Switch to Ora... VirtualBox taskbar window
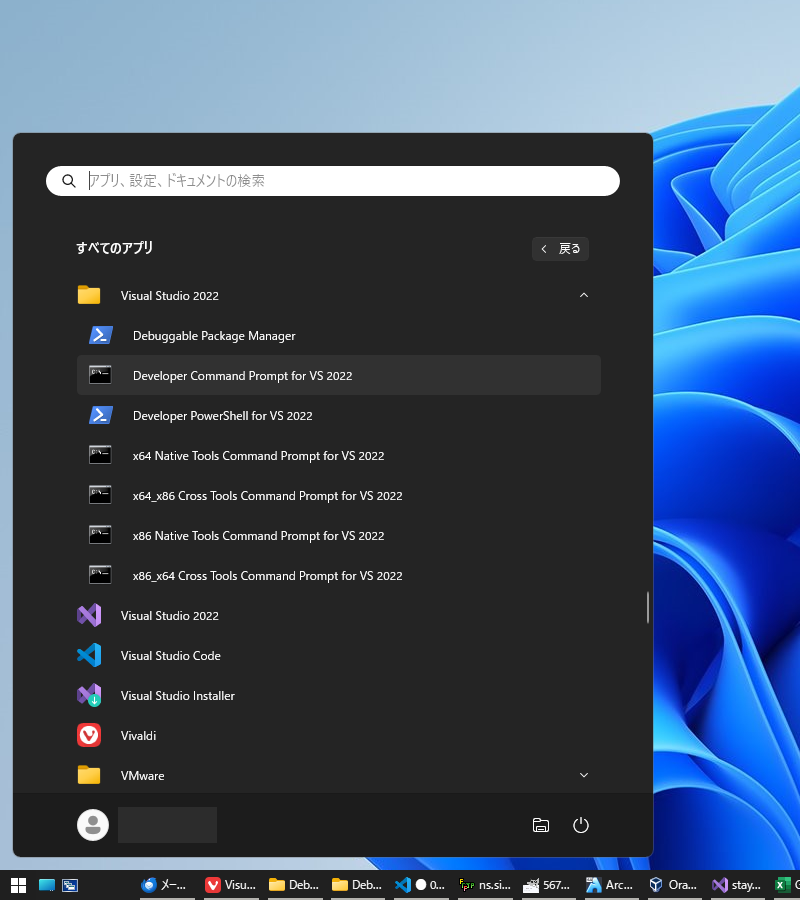This screenshot has width=800, height=900. (673, 885)
